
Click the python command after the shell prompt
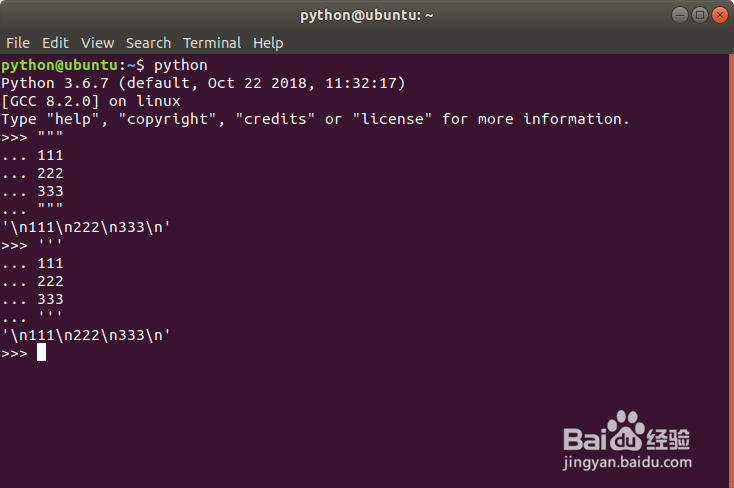click(x=180, y=65)
